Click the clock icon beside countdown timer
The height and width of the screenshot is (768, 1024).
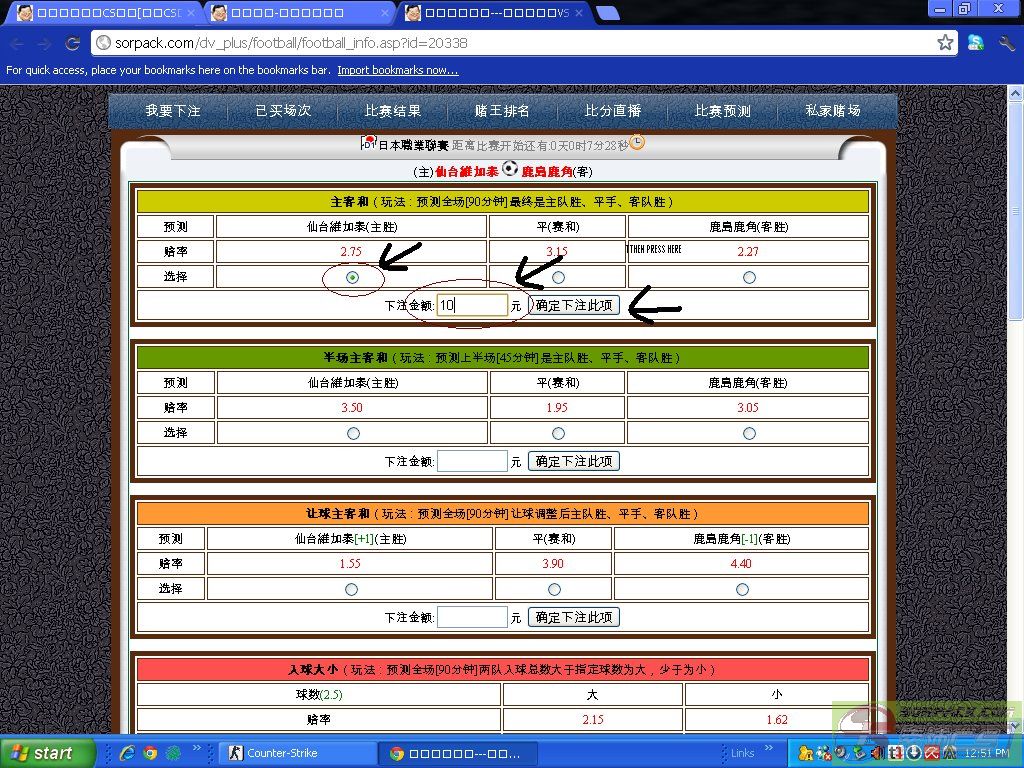(637, 143)
